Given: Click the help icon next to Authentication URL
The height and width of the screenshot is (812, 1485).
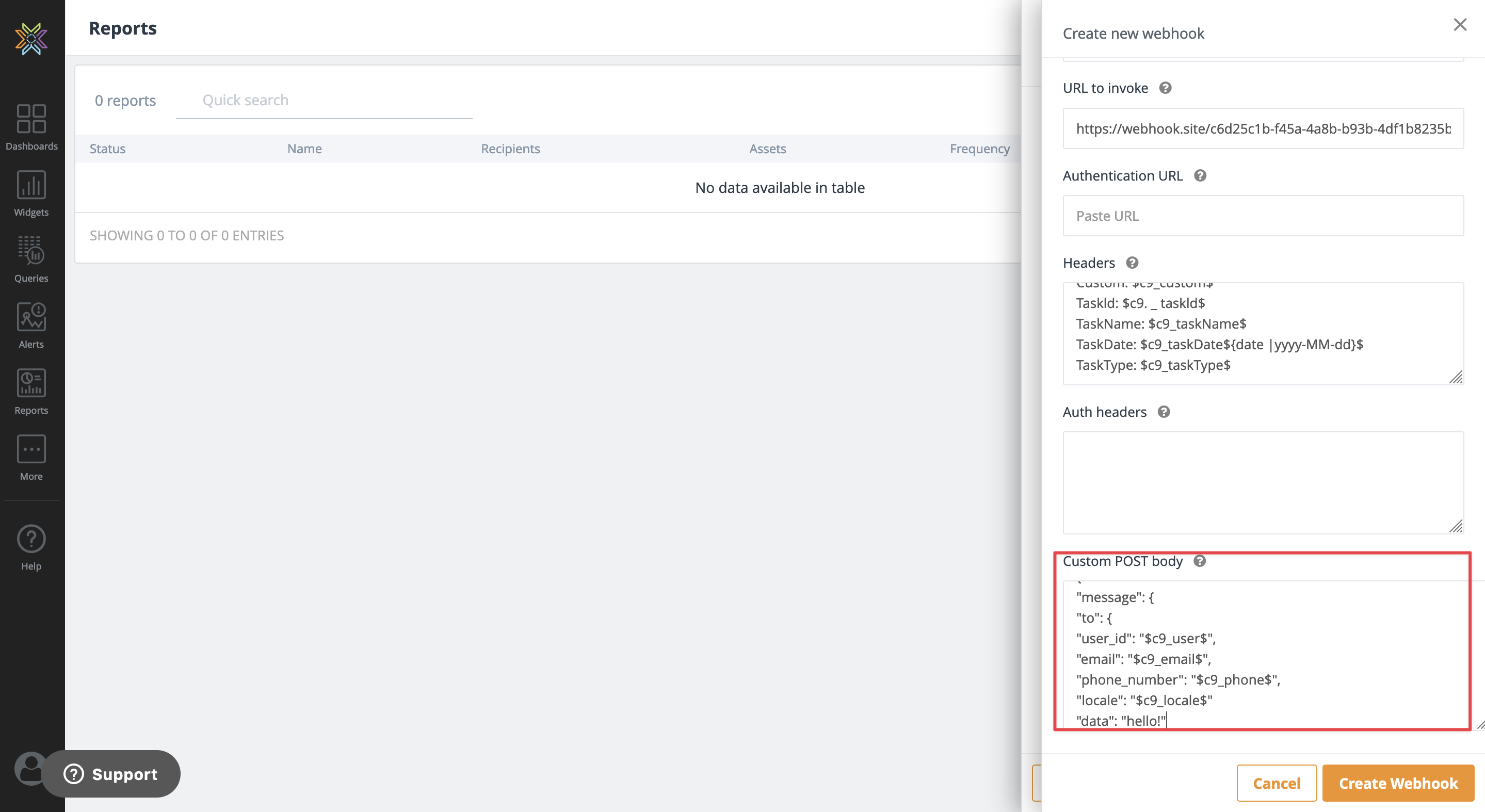Looking at the screenshot, I should point(1200,176).
